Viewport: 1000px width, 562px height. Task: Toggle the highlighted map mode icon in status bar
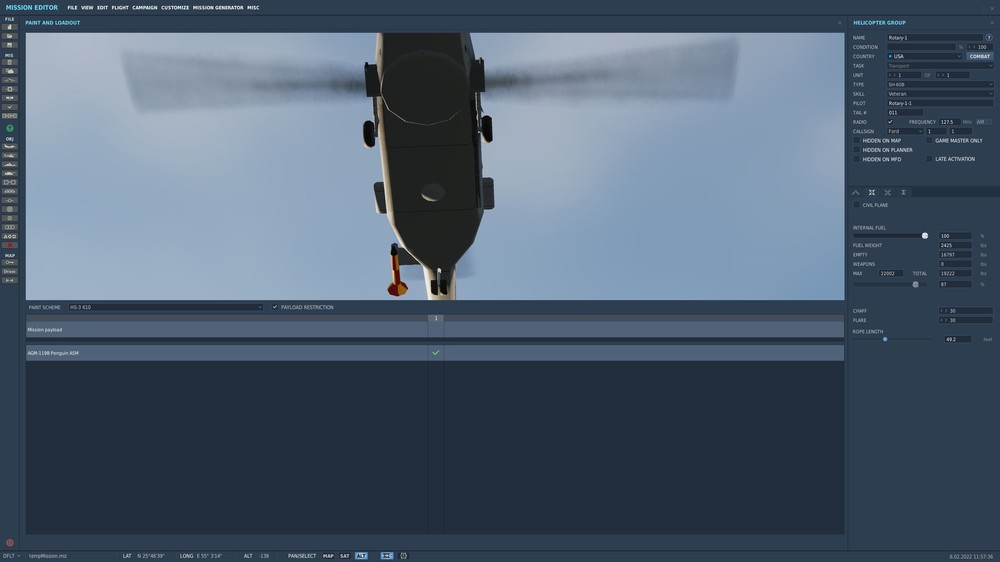tap(386, 556)
